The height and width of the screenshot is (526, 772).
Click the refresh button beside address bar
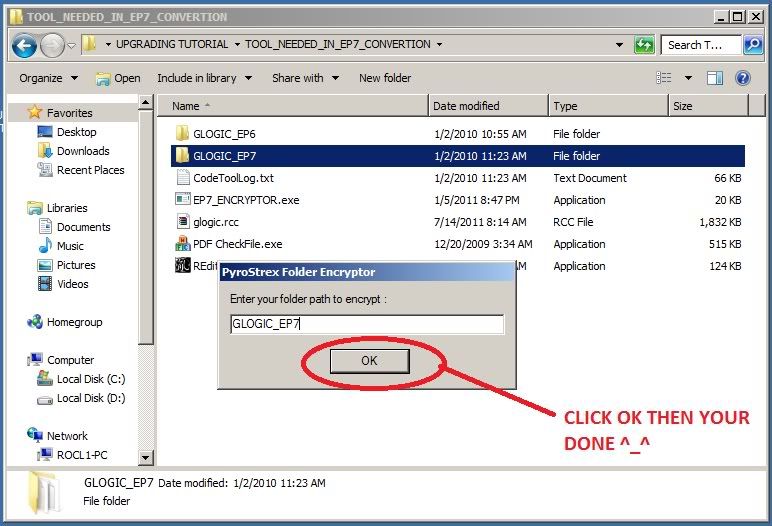pyautogui.click(x=645, y=45)
